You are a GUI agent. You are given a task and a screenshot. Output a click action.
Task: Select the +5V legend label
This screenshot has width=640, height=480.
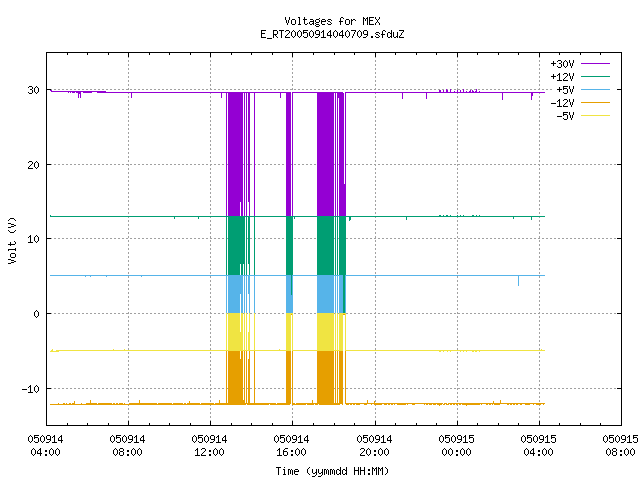(565, 90)
